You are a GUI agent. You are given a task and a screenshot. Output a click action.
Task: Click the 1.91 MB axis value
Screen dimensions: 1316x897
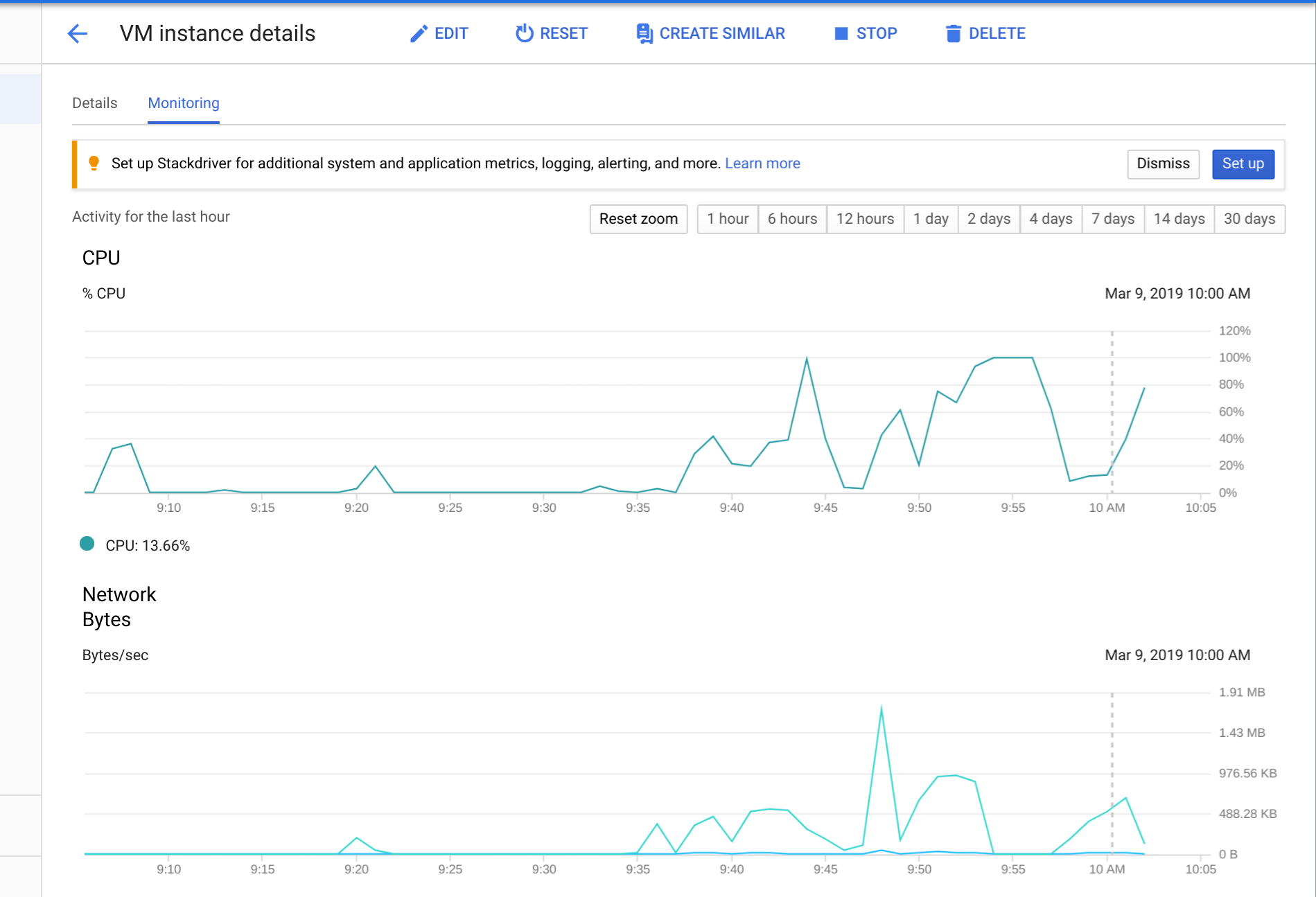coord(1242,692)
